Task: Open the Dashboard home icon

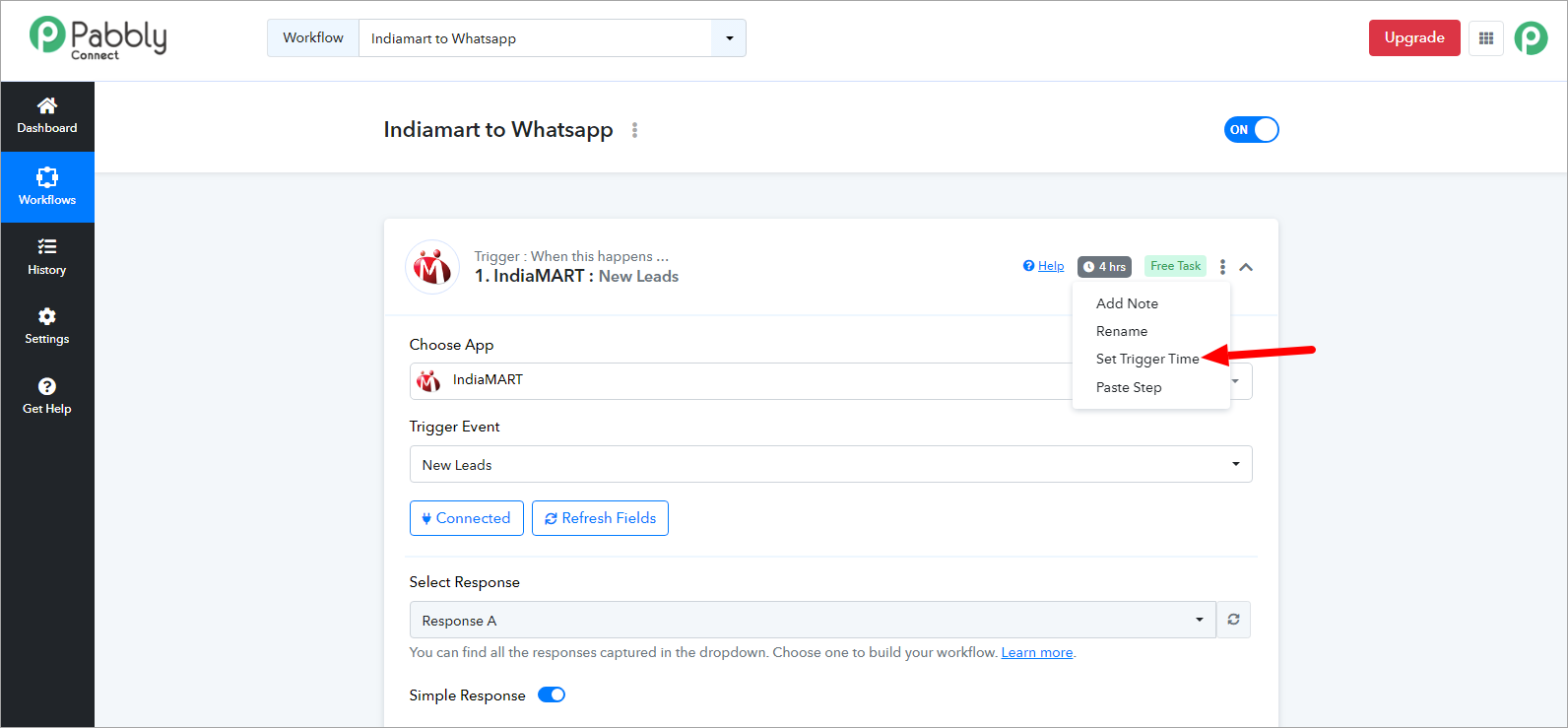Action: 47,105
